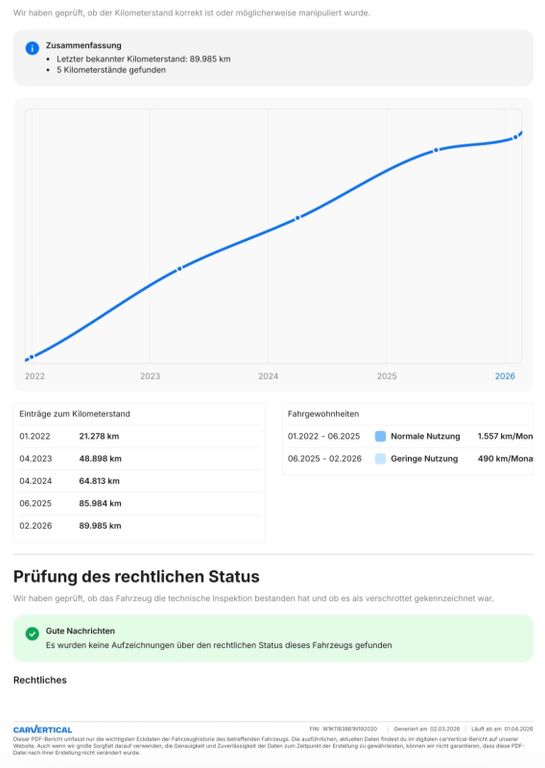Click the Fahrgewohnheiten panel title
Image resolution: width=545 pixels, height=768 pixels.
point(323,414)
